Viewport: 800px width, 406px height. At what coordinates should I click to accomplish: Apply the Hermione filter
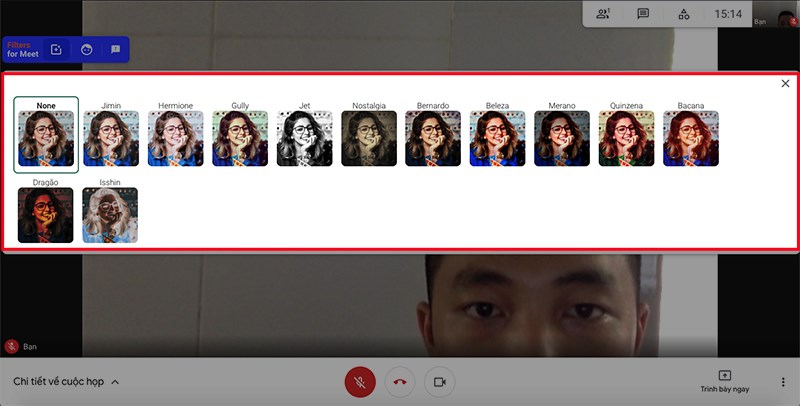pos(176,138)
